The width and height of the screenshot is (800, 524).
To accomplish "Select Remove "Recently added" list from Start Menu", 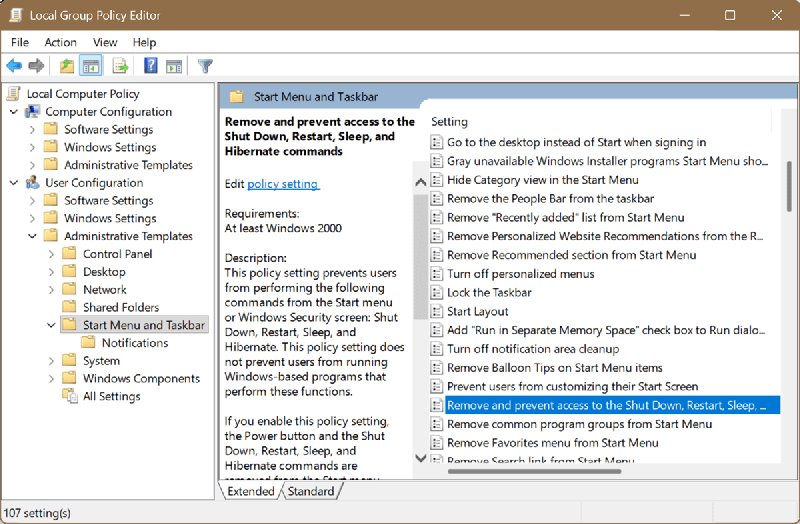I will coord(565,217).
